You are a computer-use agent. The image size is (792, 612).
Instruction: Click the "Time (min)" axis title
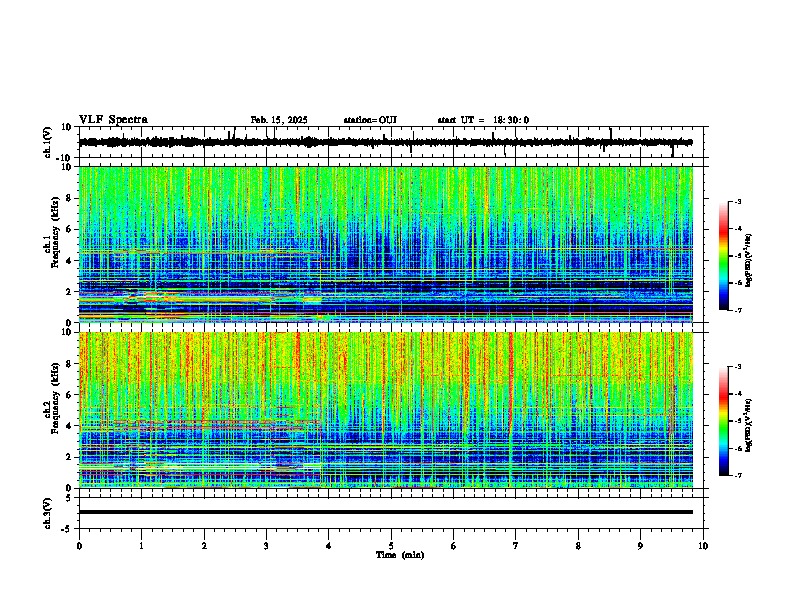400,555
